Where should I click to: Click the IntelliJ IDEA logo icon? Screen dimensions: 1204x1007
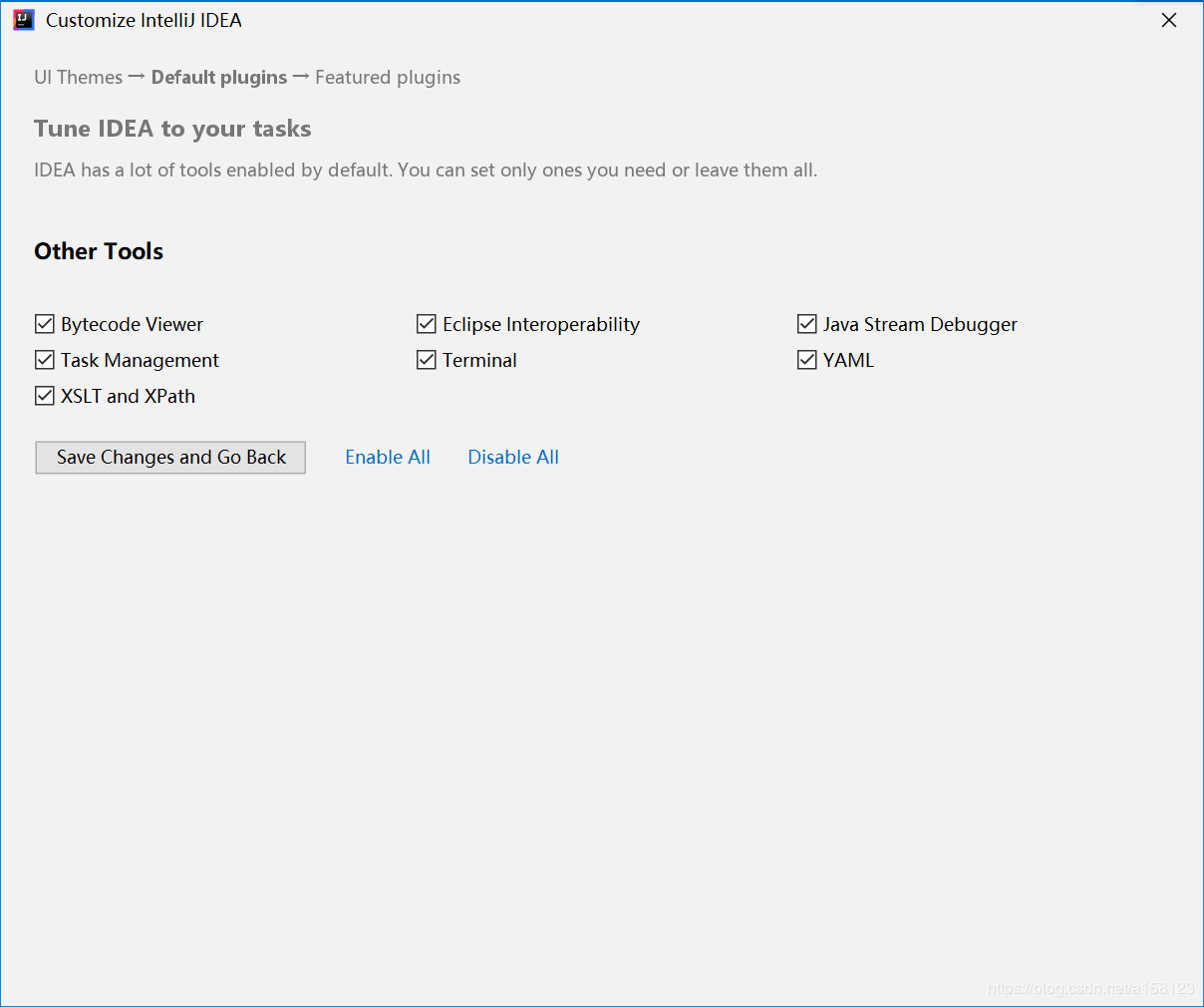point(23,20)
